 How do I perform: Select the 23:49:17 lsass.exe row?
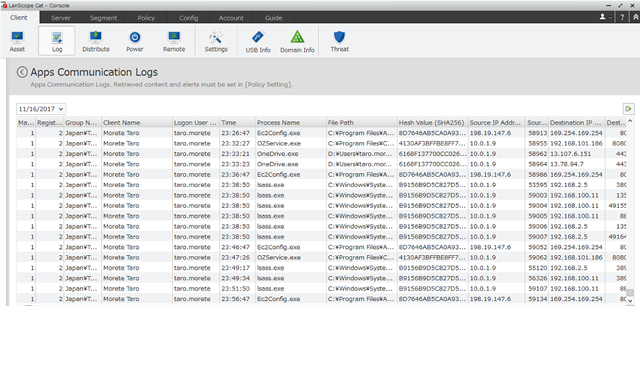(321, 268)
